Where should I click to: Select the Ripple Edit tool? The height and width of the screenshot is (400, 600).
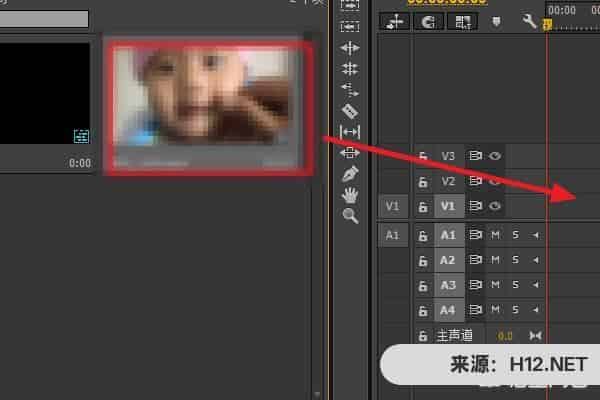coord(350,48)
